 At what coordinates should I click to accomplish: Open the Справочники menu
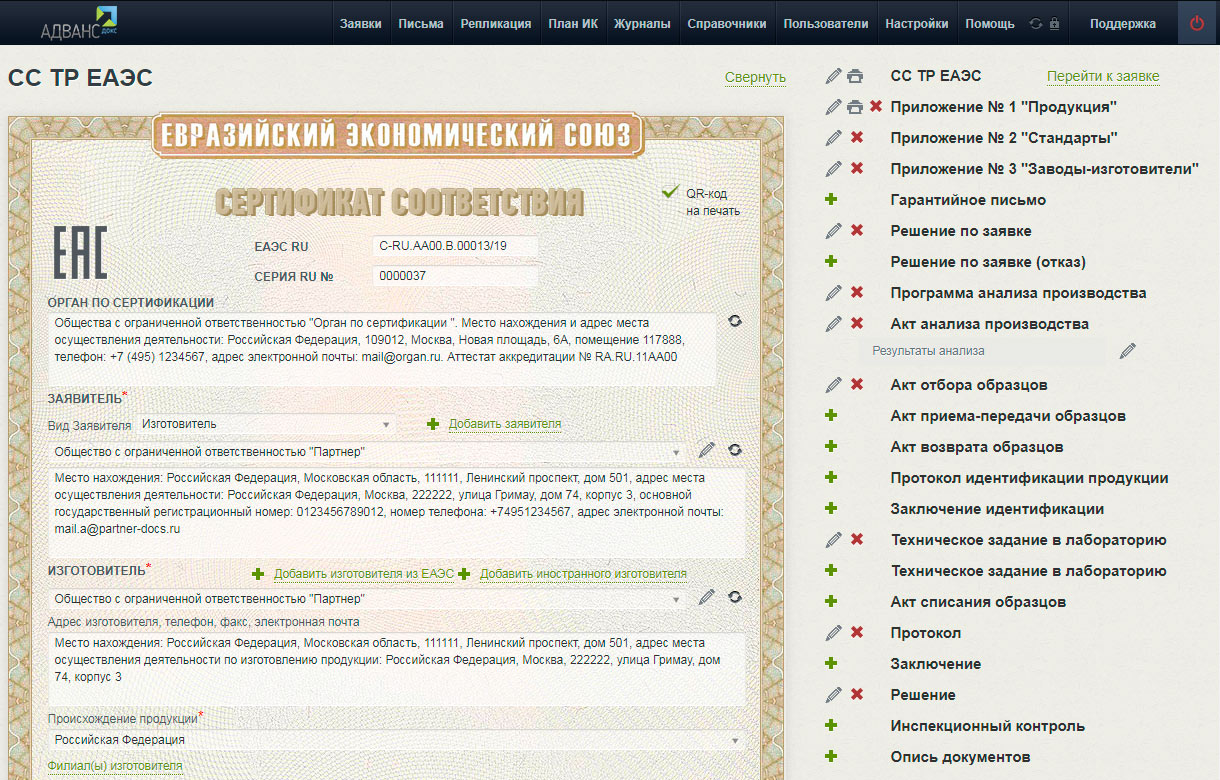click(x=726, y=24)
